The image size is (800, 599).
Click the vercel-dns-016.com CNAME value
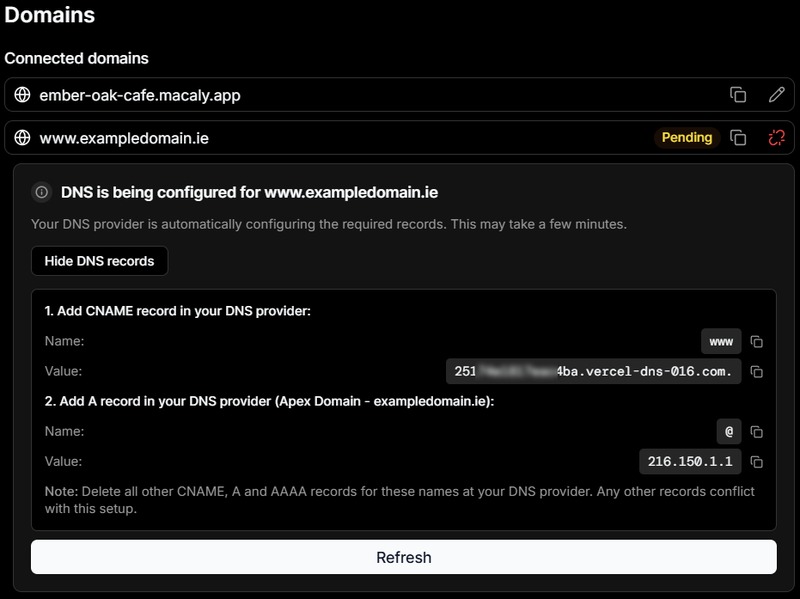pyautogui.click(x=593, y=371)
